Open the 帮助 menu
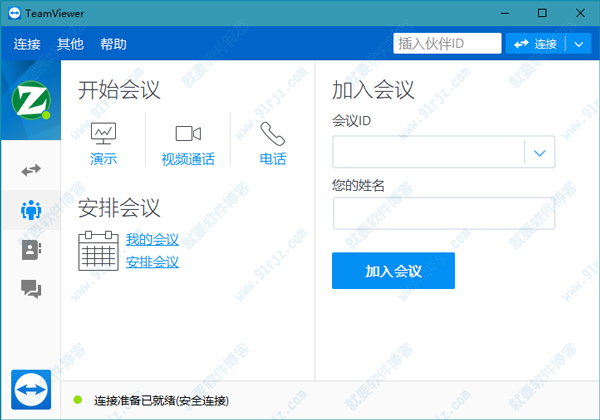 pos(113,44)
